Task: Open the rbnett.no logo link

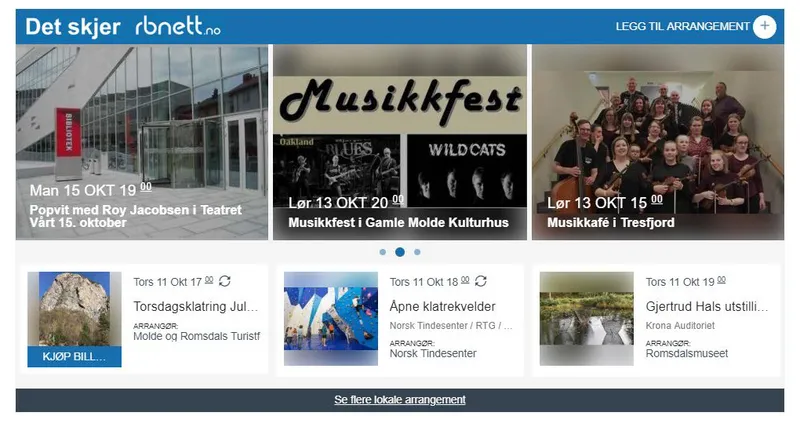Action: pos(178,27)
